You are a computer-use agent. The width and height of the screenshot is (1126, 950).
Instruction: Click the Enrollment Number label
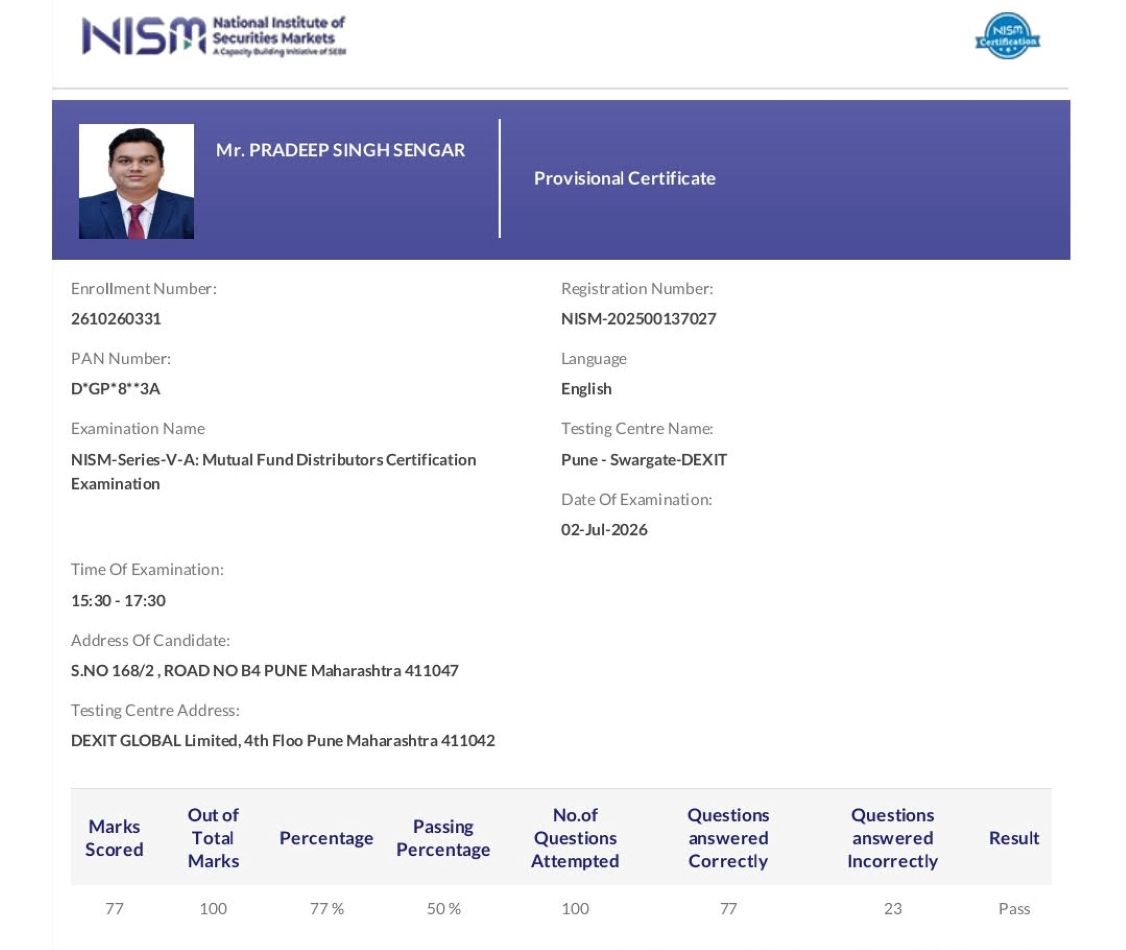coord(144,289)
